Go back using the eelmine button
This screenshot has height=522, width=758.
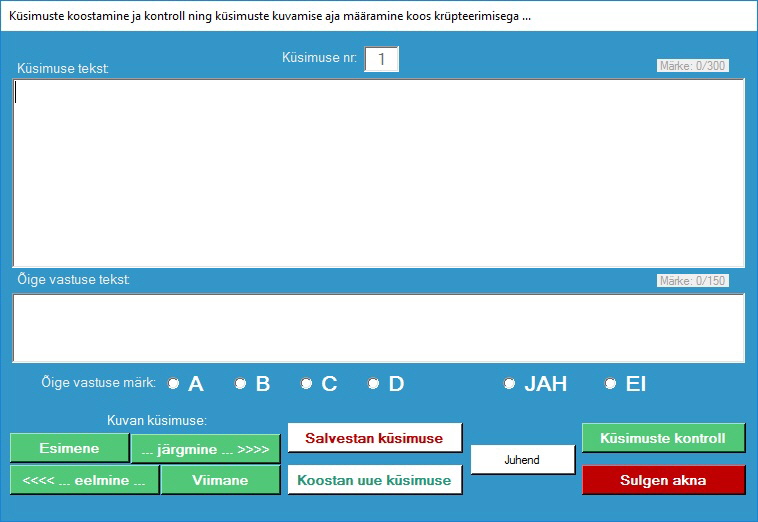point(84,481)
